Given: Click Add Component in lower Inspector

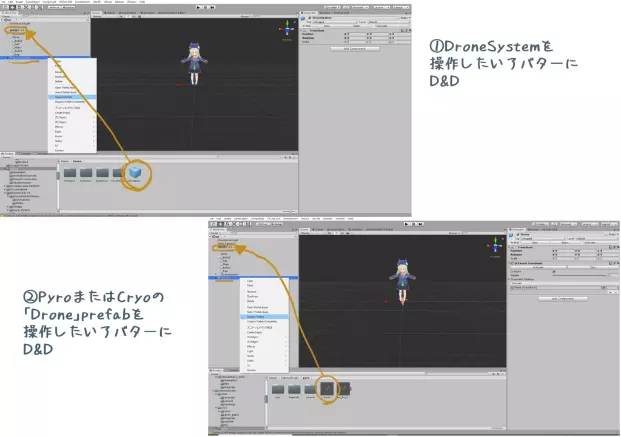Looking at the screenshot, I should (563, 298).
